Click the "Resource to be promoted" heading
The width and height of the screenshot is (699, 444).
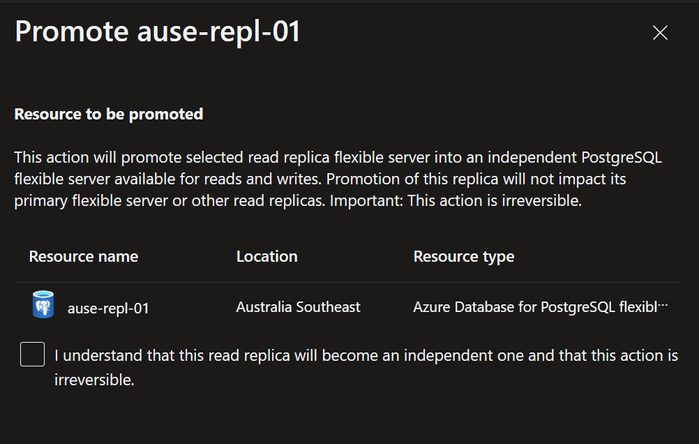pos(109,114)
